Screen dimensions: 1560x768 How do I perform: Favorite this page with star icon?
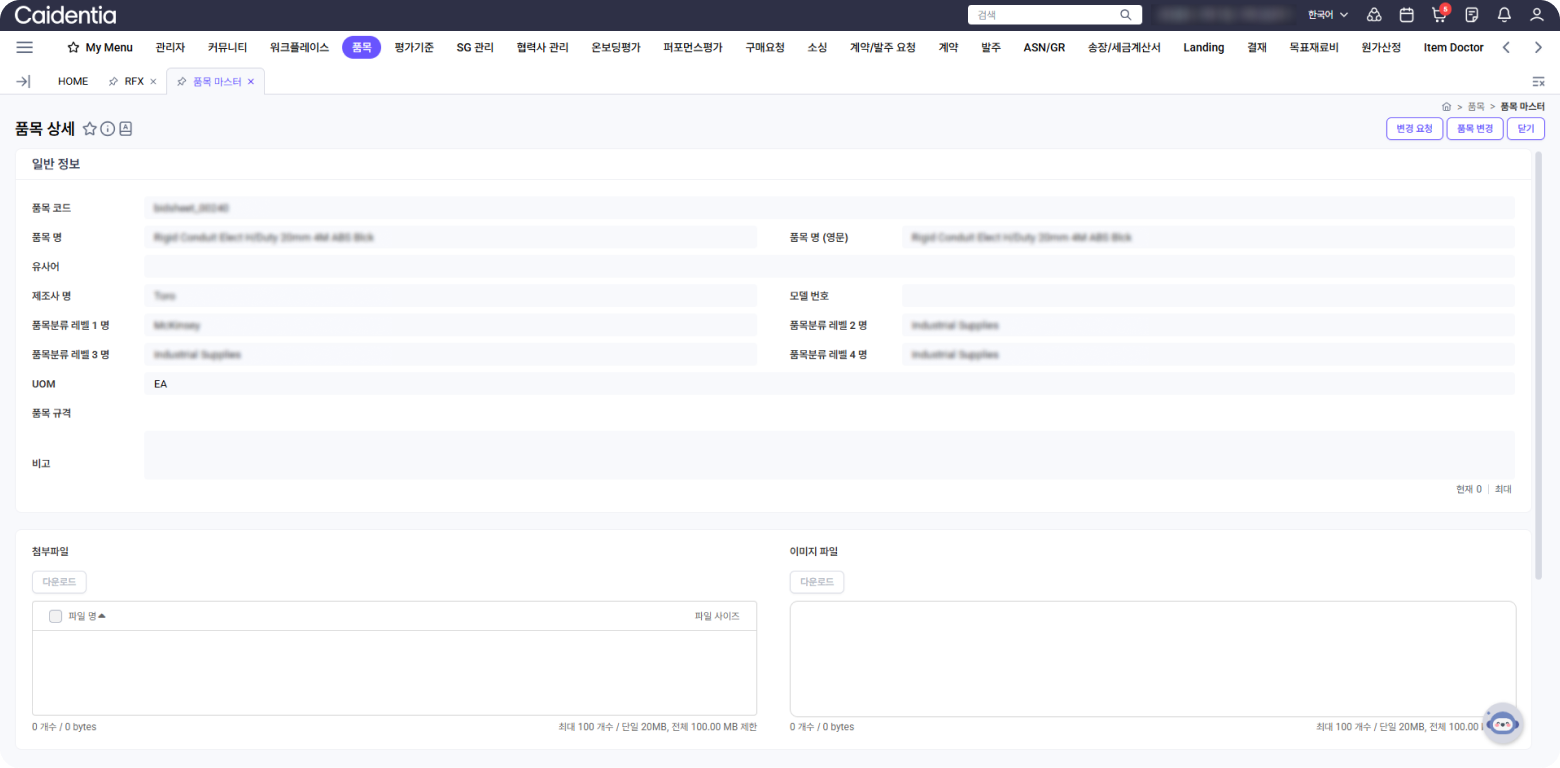[x=89, y=129]
